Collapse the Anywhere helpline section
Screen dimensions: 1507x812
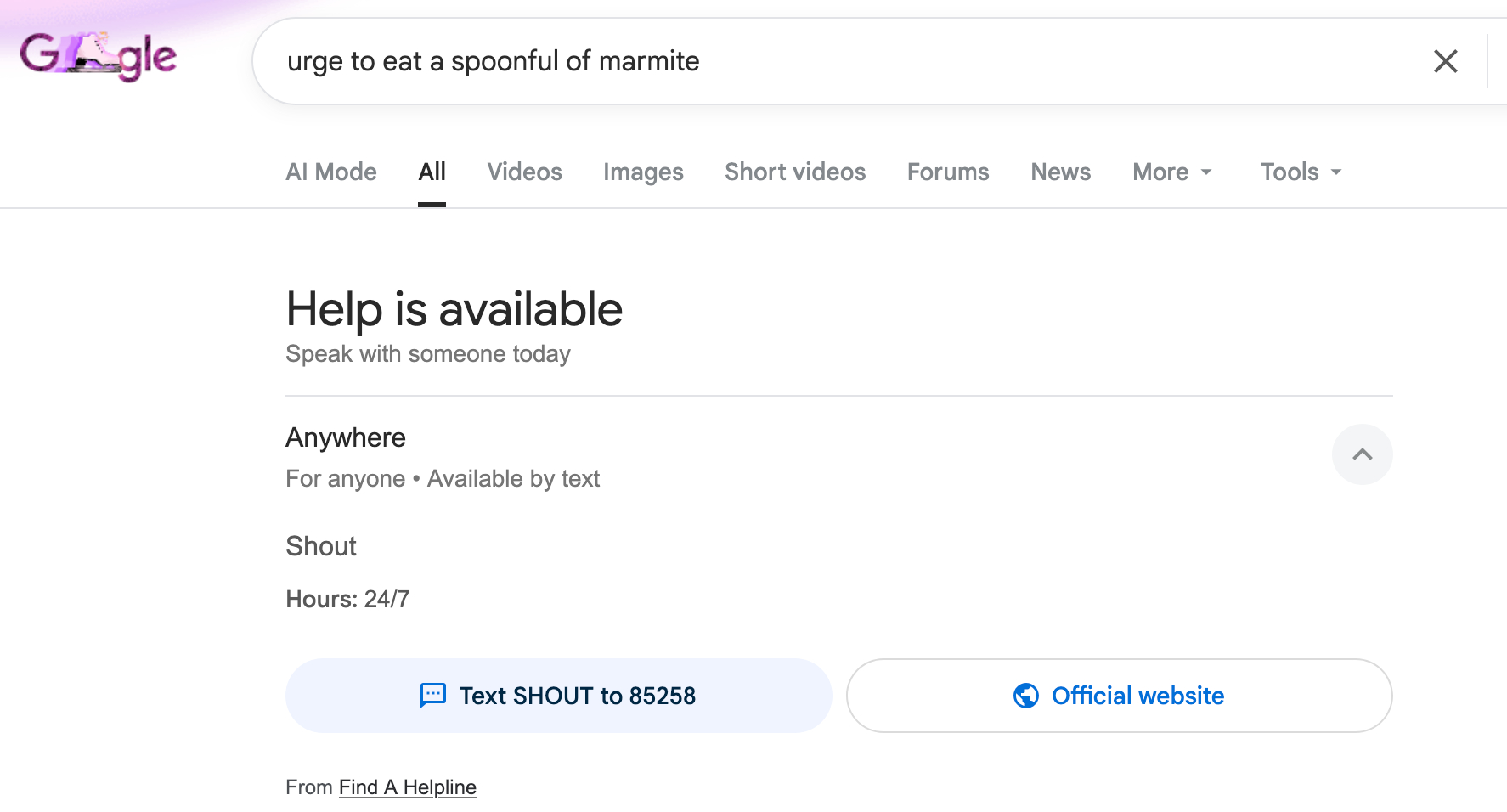click(1362, 454)
